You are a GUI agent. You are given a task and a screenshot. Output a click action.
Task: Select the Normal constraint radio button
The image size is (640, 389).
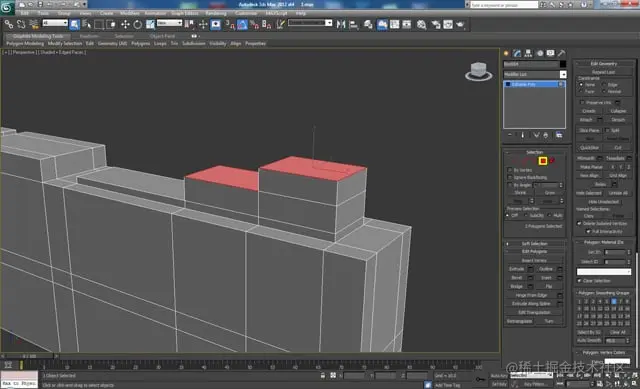604,91
